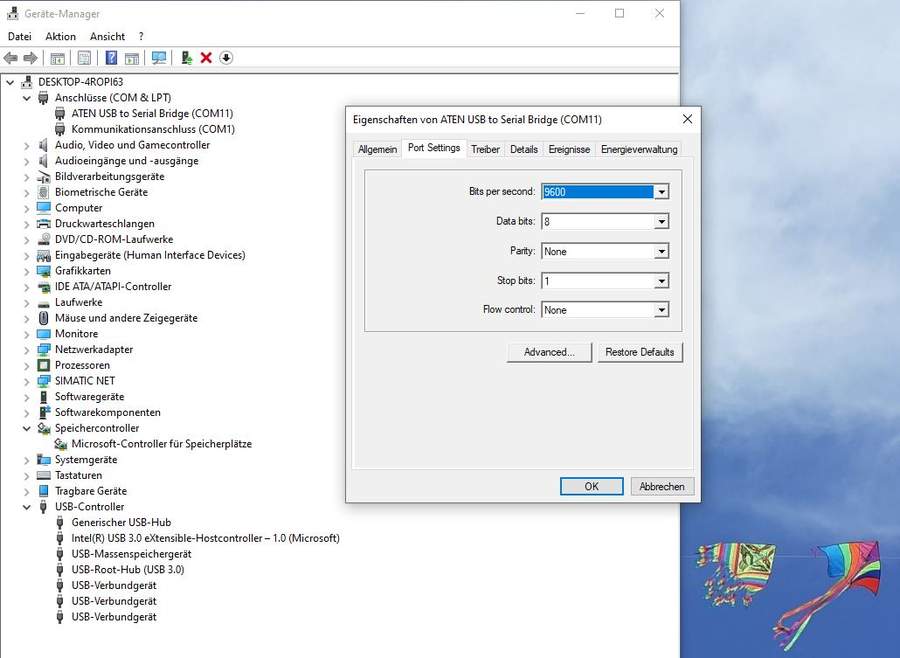This screenshot has width=900, height=658.
Task: Click the Monitore screen icon
Action: pos(44,334)
